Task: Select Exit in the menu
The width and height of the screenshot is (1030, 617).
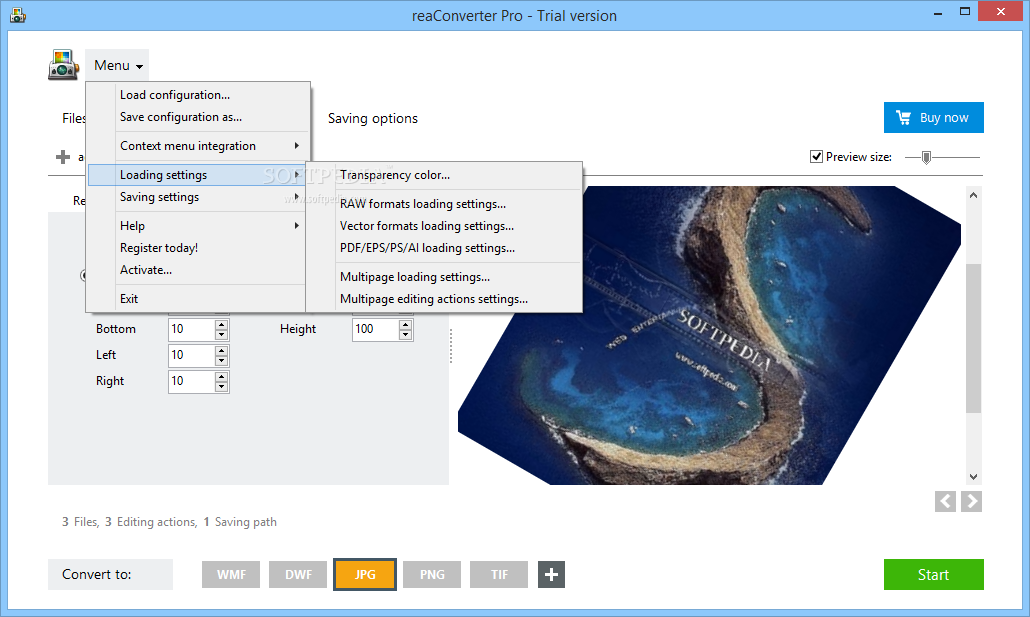Action: tap(197, 298)
